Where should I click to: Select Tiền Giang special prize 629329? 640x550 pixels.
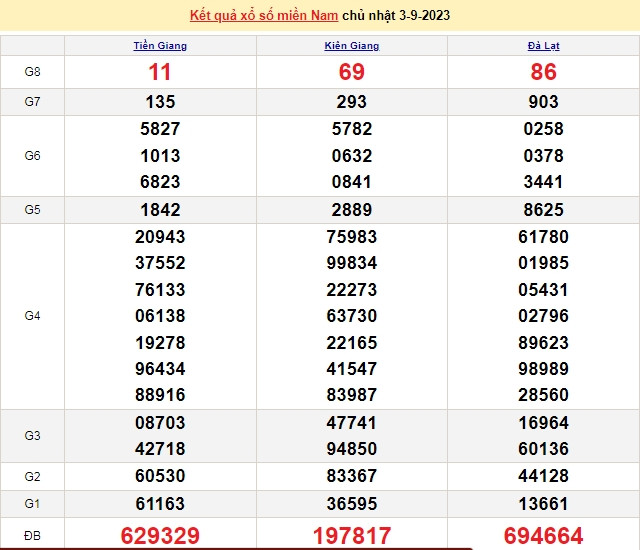(x=160, y=535)
